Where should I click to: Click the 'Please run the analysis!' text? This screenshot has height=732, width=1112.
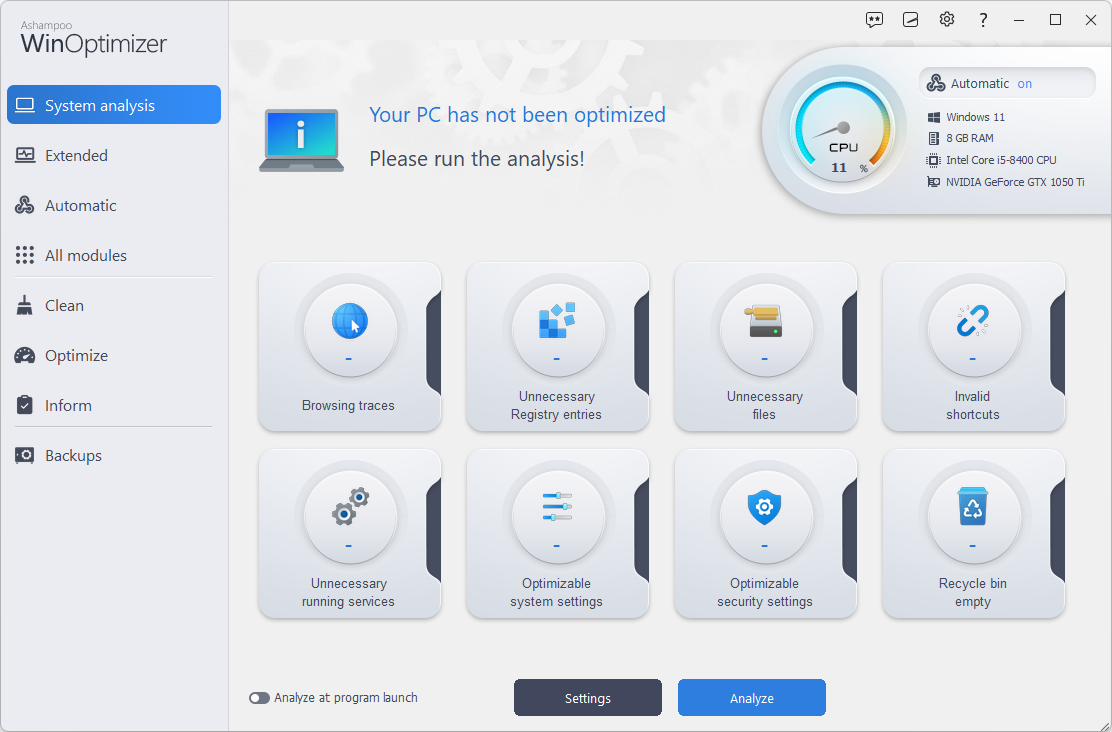coord(477,159)
